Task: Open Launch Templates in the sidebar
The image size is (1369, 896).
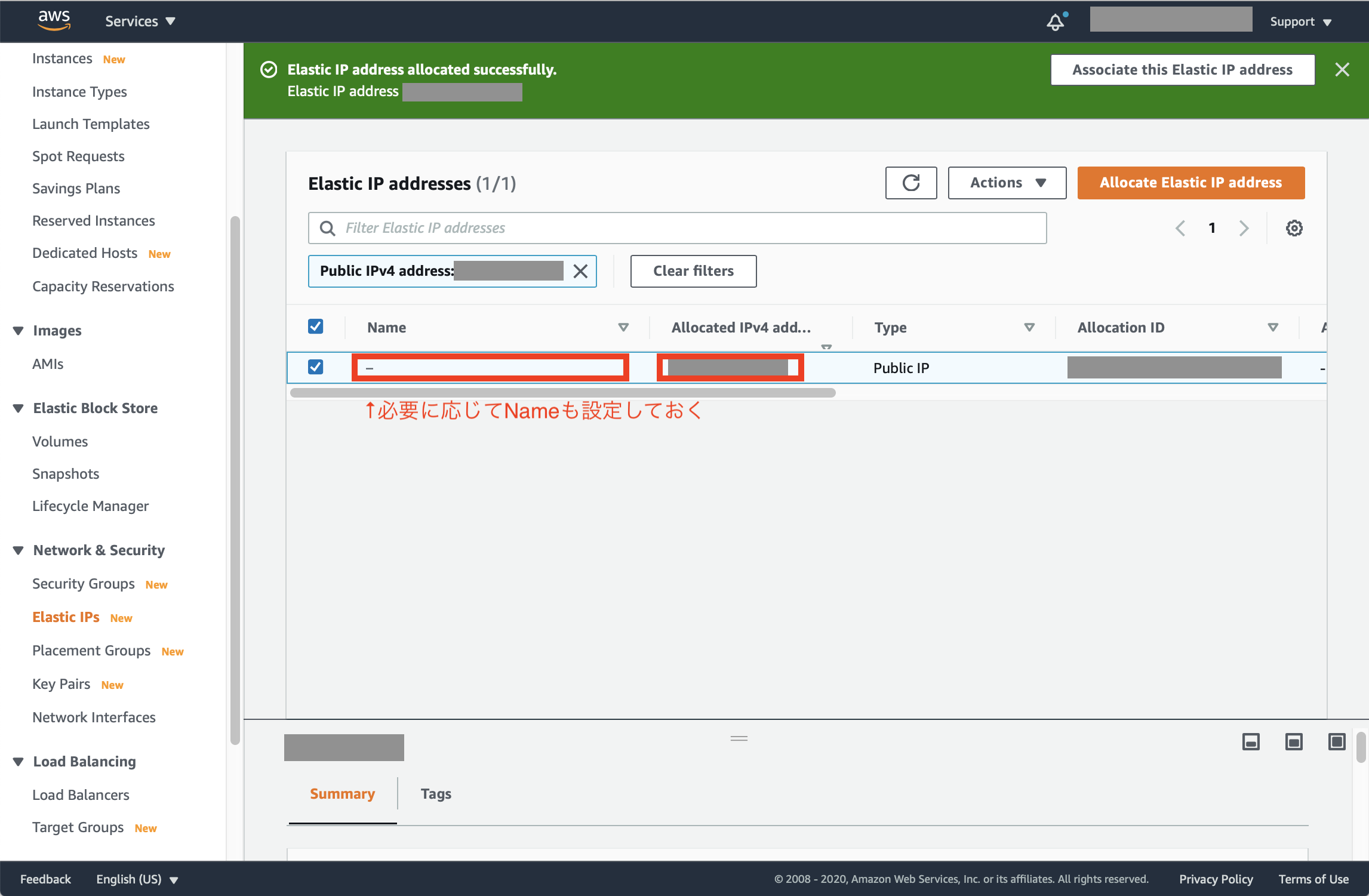Action: click(91, 124)
